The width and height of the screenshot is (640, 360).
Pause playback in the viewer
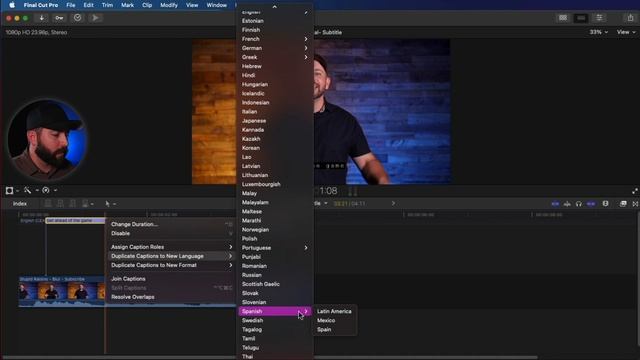(x=353, y=191)
